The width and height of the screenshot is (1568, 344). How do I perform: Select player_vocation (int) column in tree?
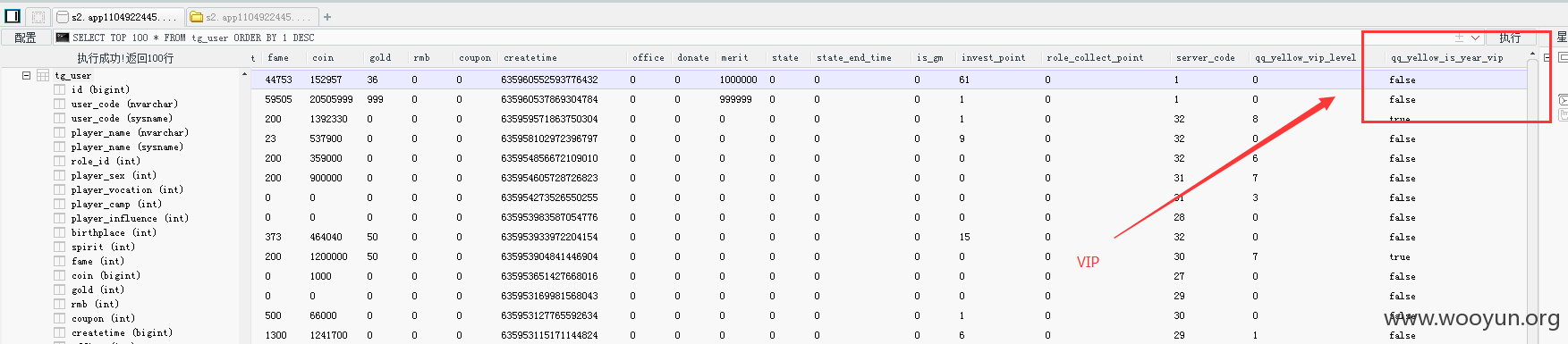click(127, 189)
